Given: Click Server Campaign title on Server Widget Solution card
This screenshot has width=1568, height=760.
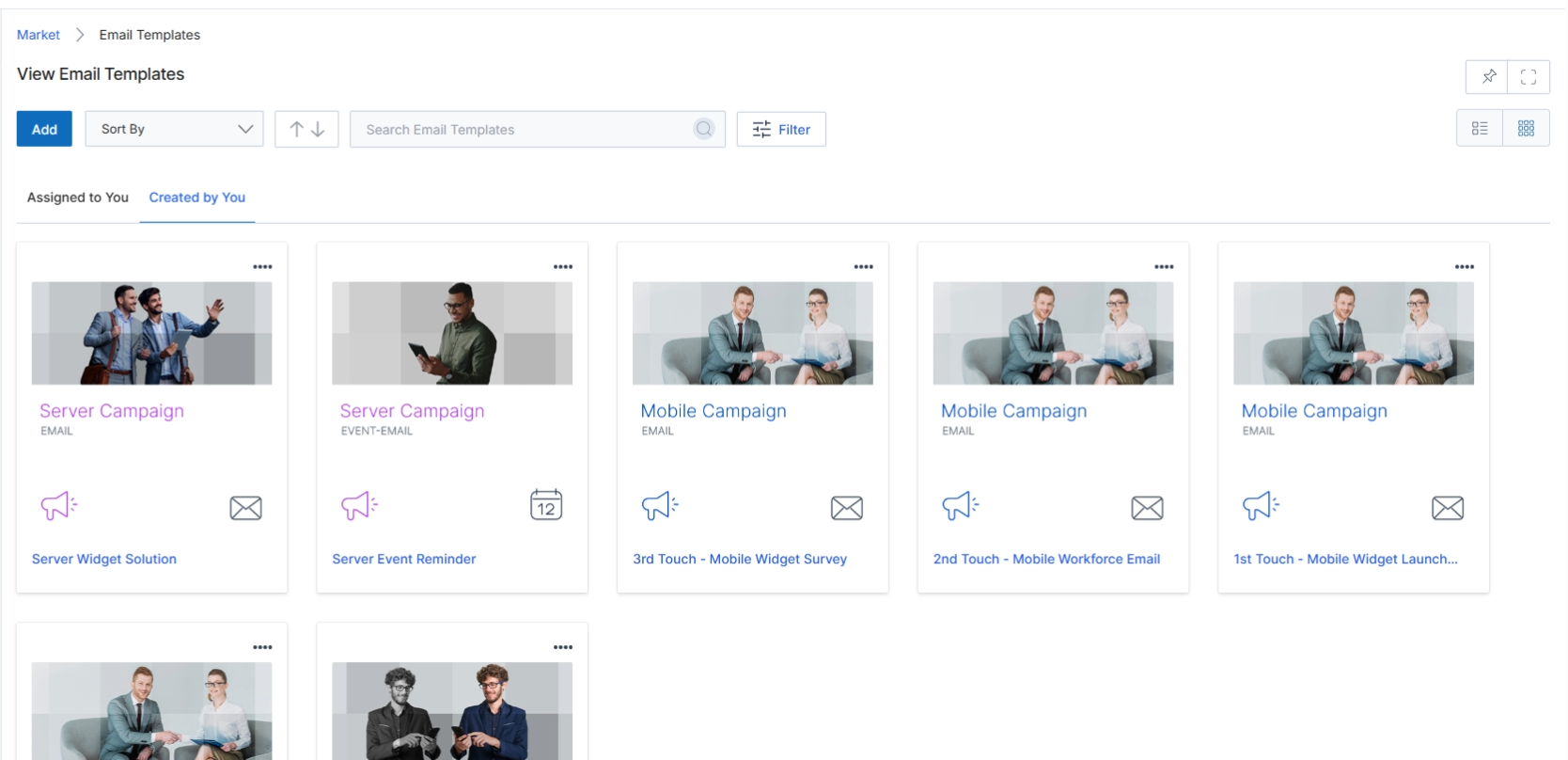Looking at the screenshot, I should [x=112, y=411].
